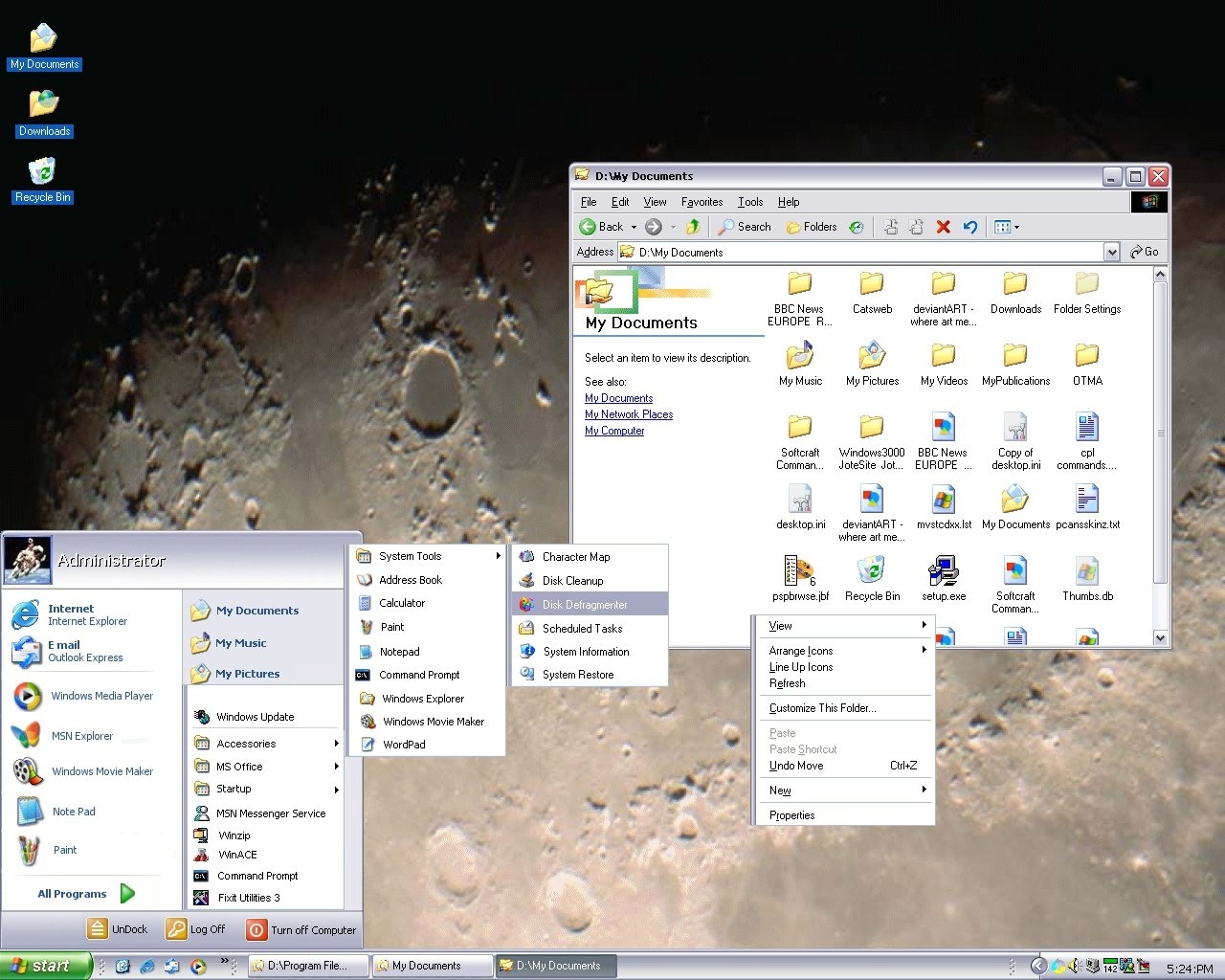Click the History icon beside Folders

pyautogui.click(x=857, y=227)
